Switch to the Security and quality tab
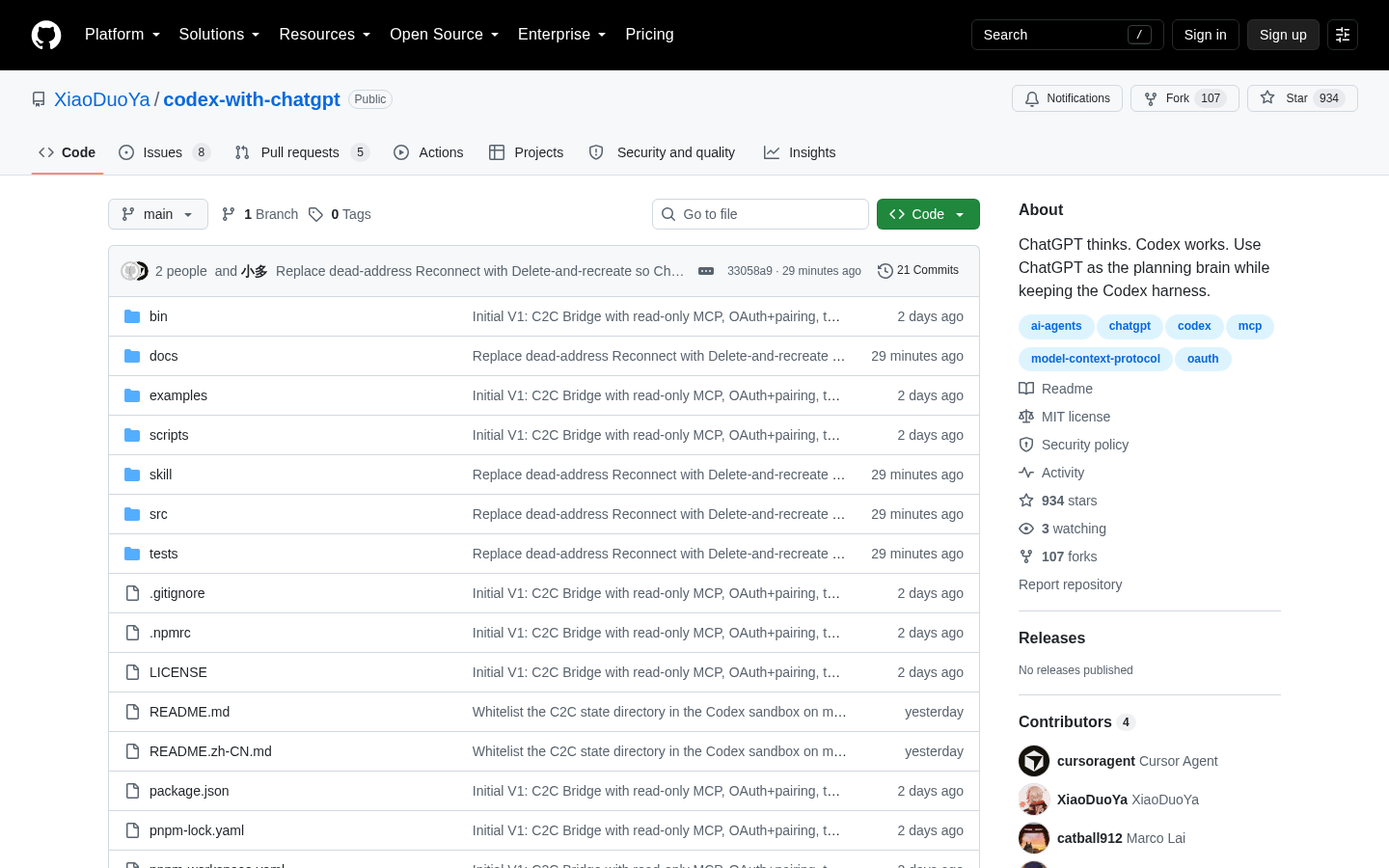Viewport: 1389px width, 868px height. click(662, 152)
